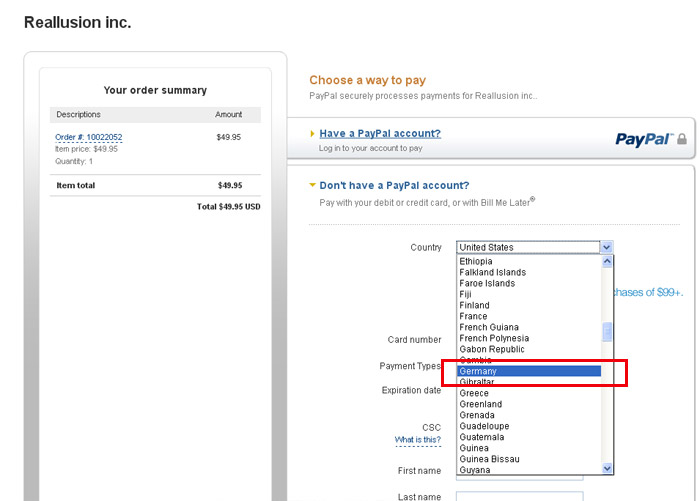
Task: Click the list scroll-down arrow
Action: 607,468
